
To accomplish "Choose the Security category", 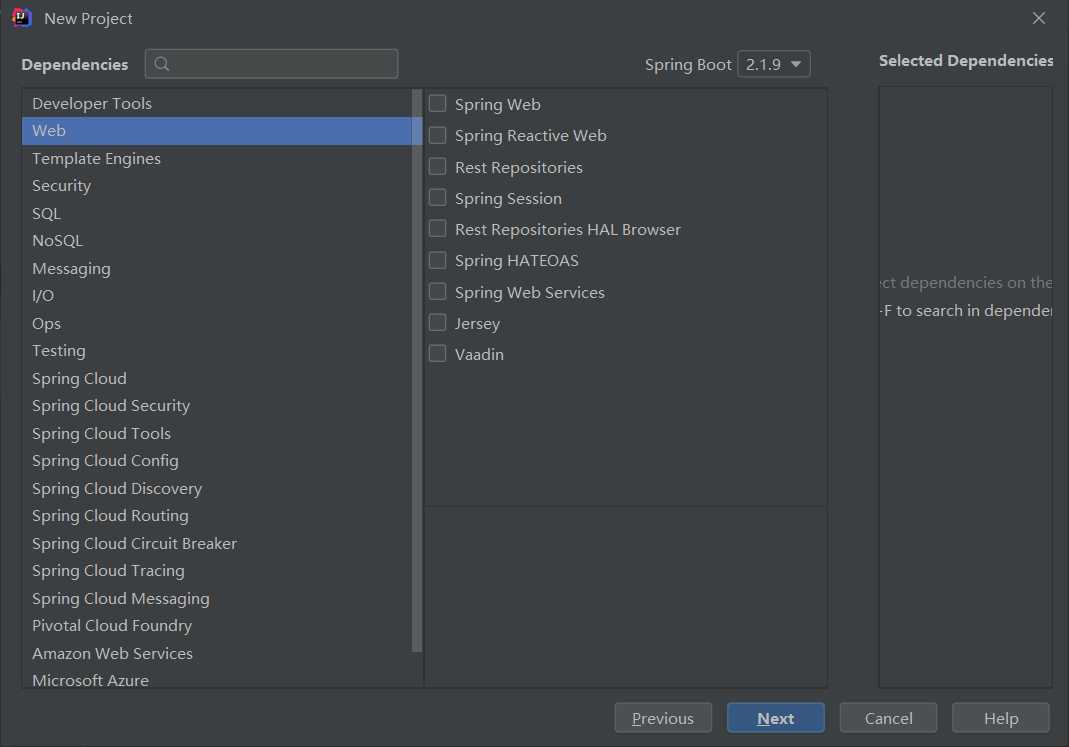I will [217, 185].
